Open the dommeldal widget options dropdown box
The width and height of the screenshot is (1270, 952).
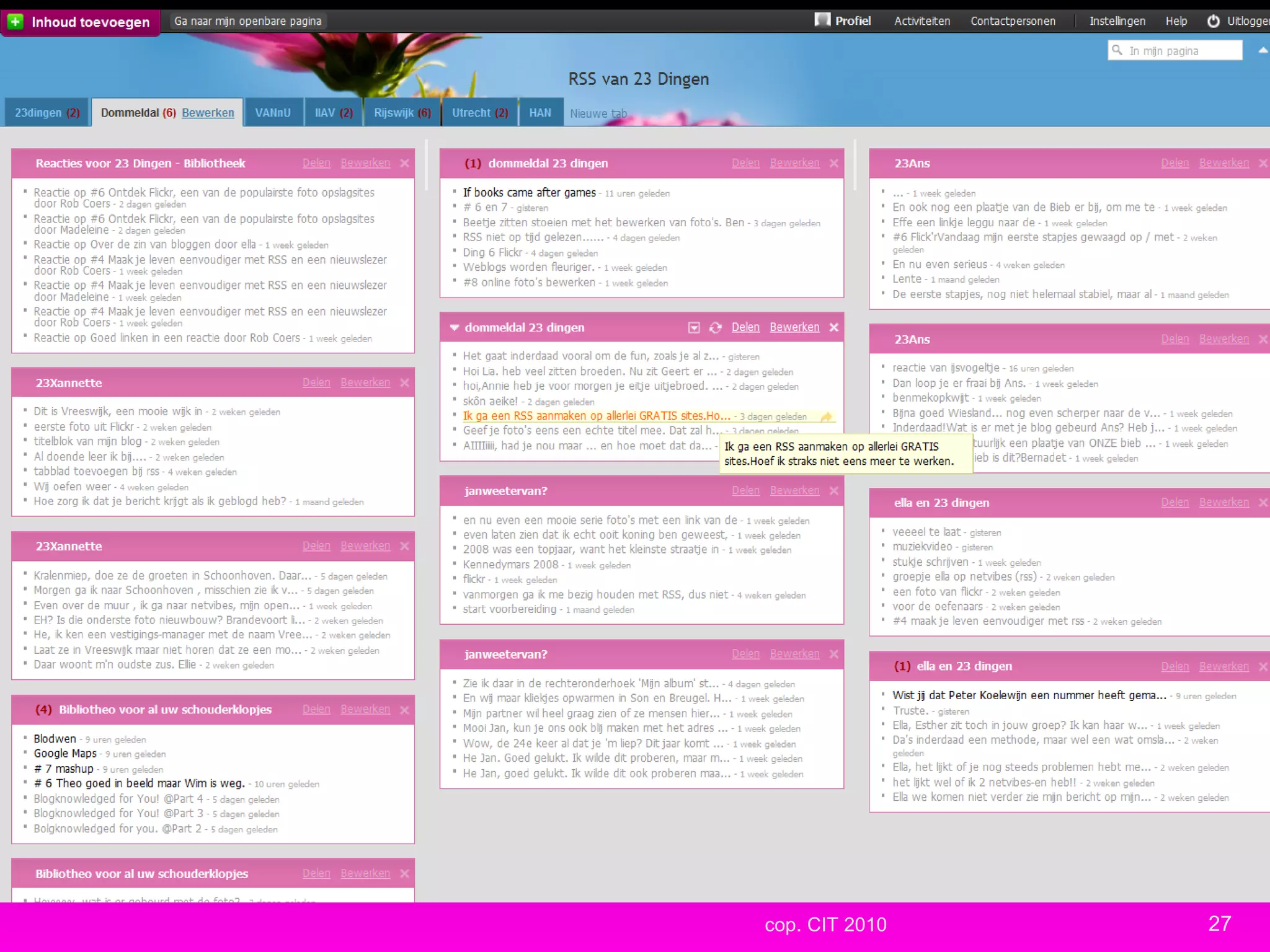(694, 328)
